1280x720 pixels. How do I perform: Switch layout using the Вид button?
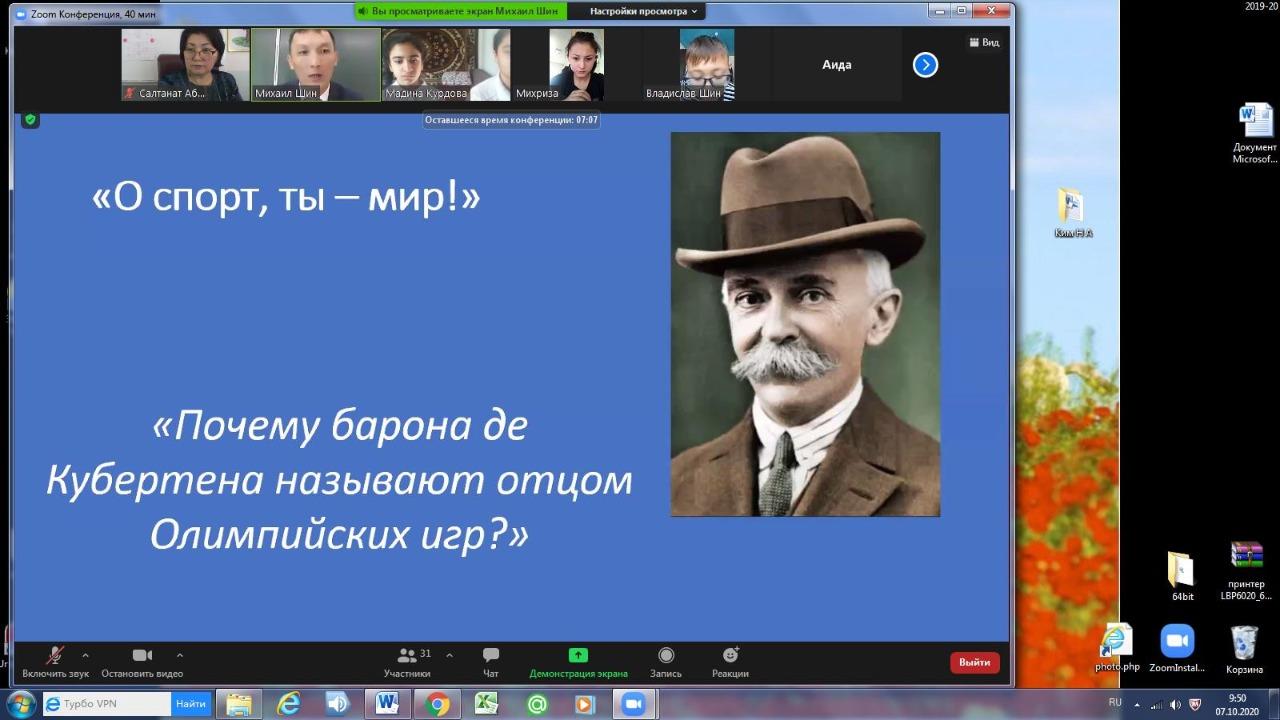pyautogui.click(x=984, y=42)
